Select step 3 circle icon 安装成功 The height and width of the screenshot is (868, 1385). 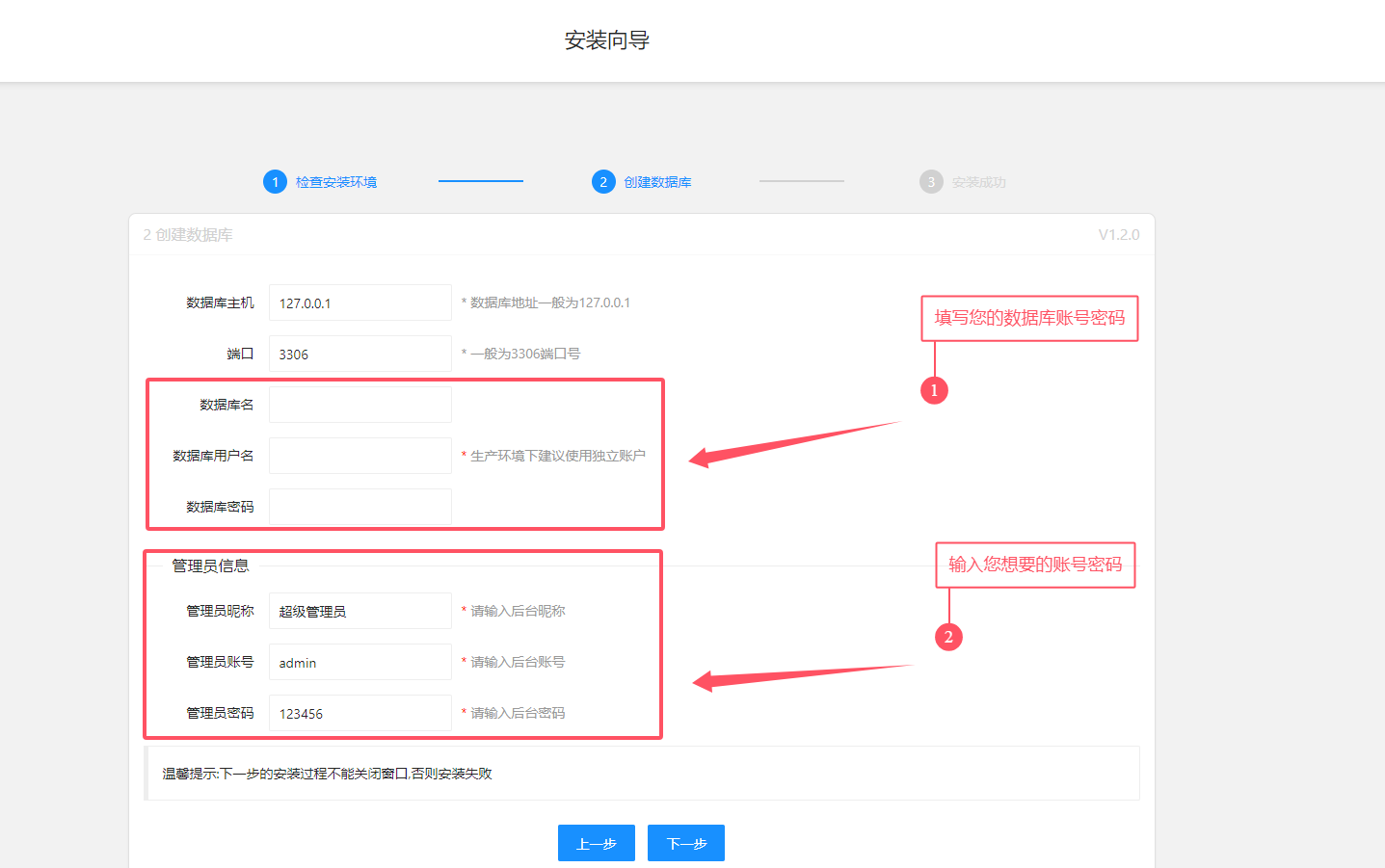coord(931,182)
